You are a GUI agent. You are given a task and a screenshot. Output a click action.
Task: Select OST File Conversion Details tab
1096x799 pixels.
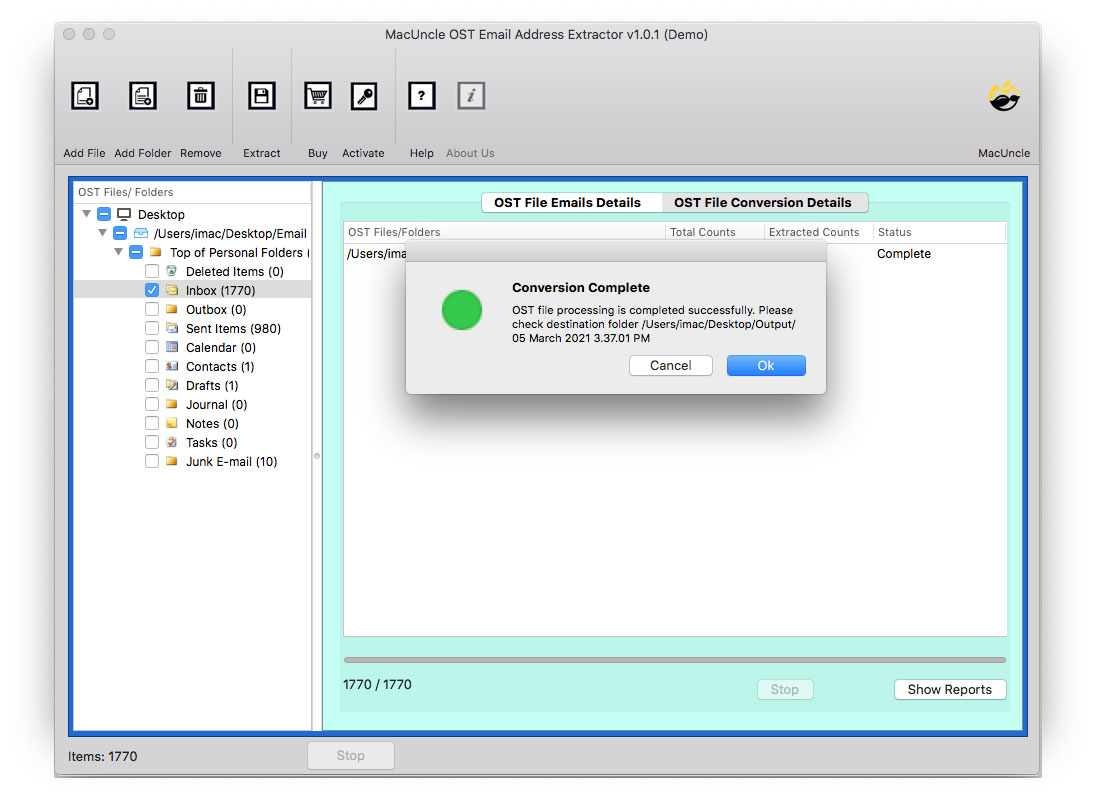[762, 202]
